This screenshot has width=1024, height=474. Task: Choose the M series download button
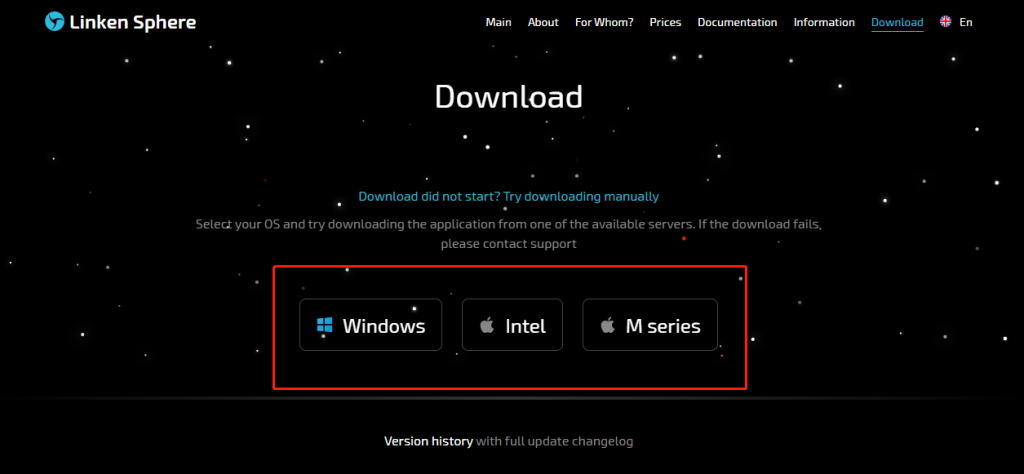[x=650, y=325]
